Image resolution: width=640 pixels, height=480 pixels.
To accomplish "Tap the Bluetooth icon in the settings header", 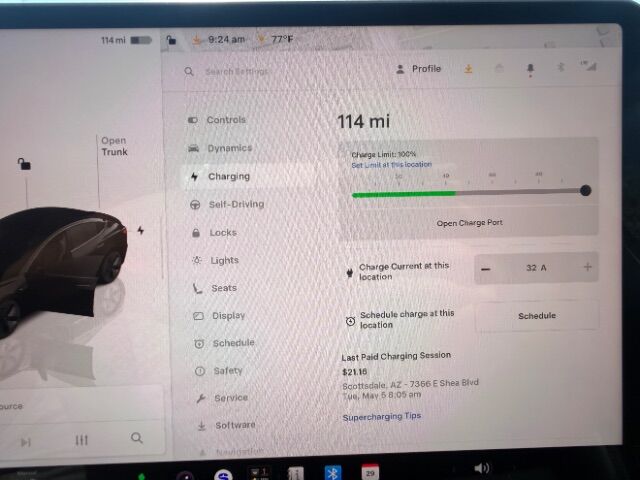I will (x=561, y=67).
